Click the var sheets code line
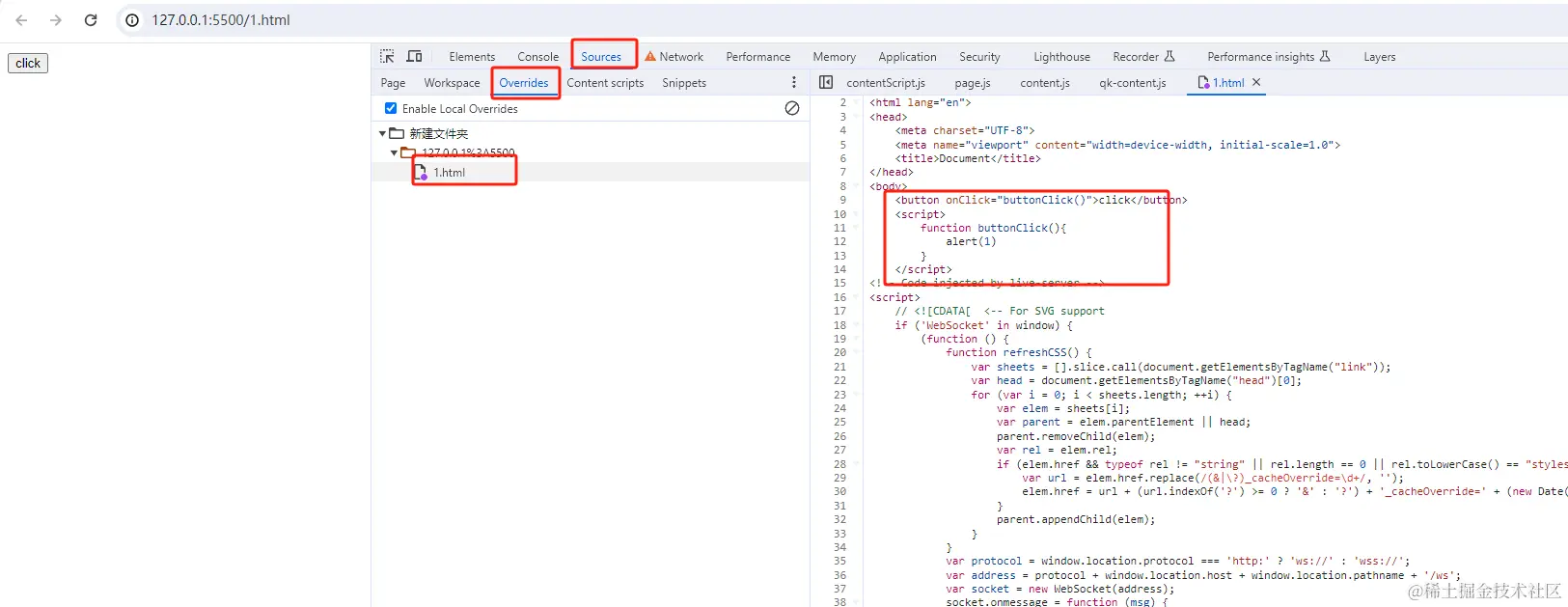This screenshot has width=1568, height=607. coord(1181,367)
